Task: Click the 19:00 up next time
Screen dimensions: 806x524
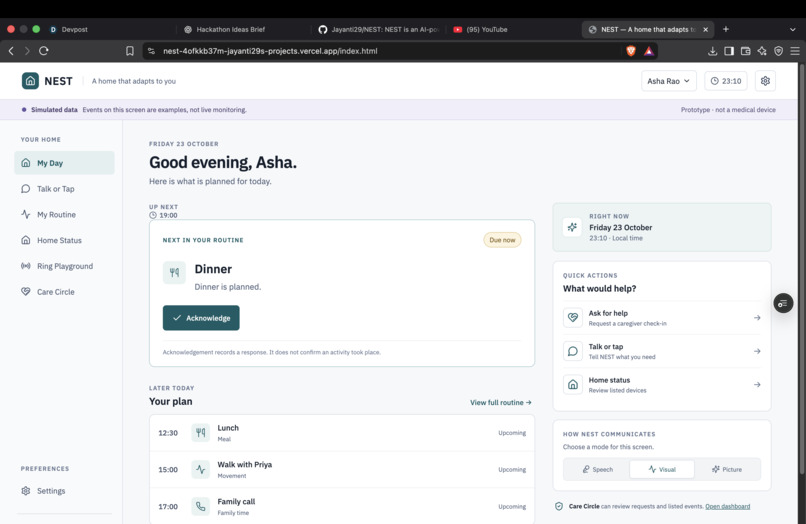Action: (x=163, y=215)
